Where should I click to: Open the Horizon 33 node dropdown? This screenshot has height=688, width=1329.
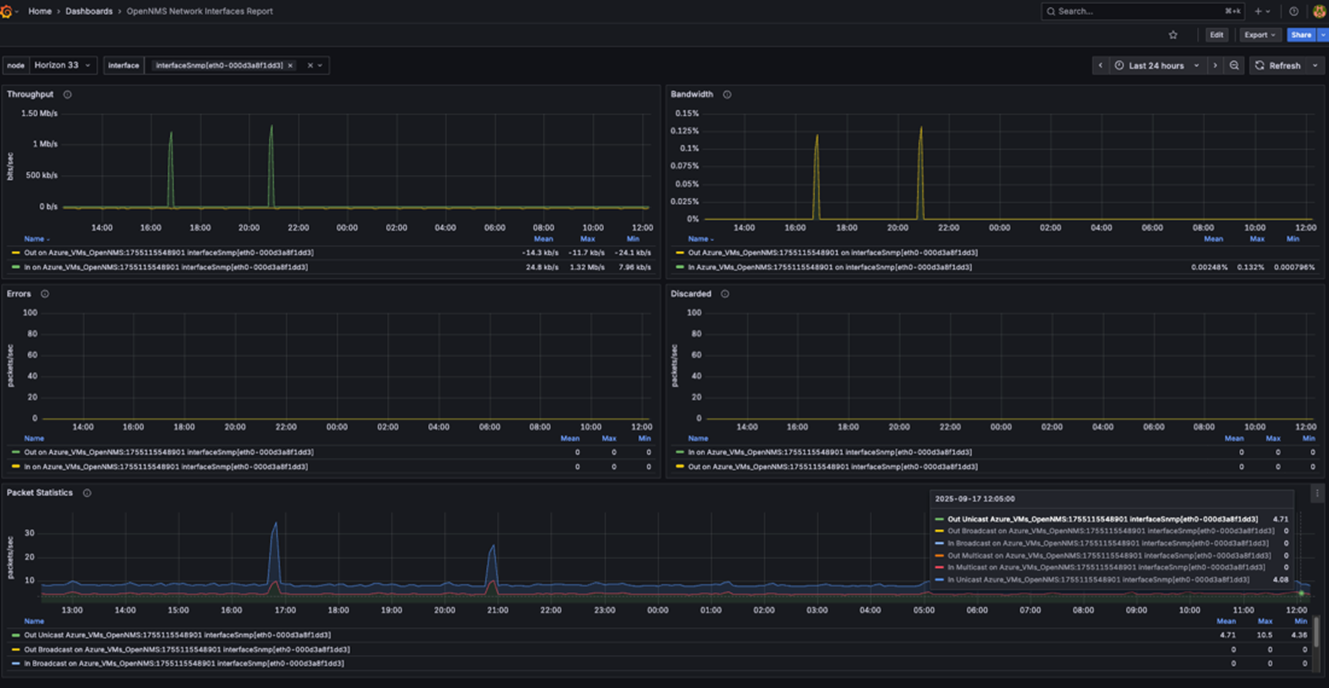click(62, 65)
